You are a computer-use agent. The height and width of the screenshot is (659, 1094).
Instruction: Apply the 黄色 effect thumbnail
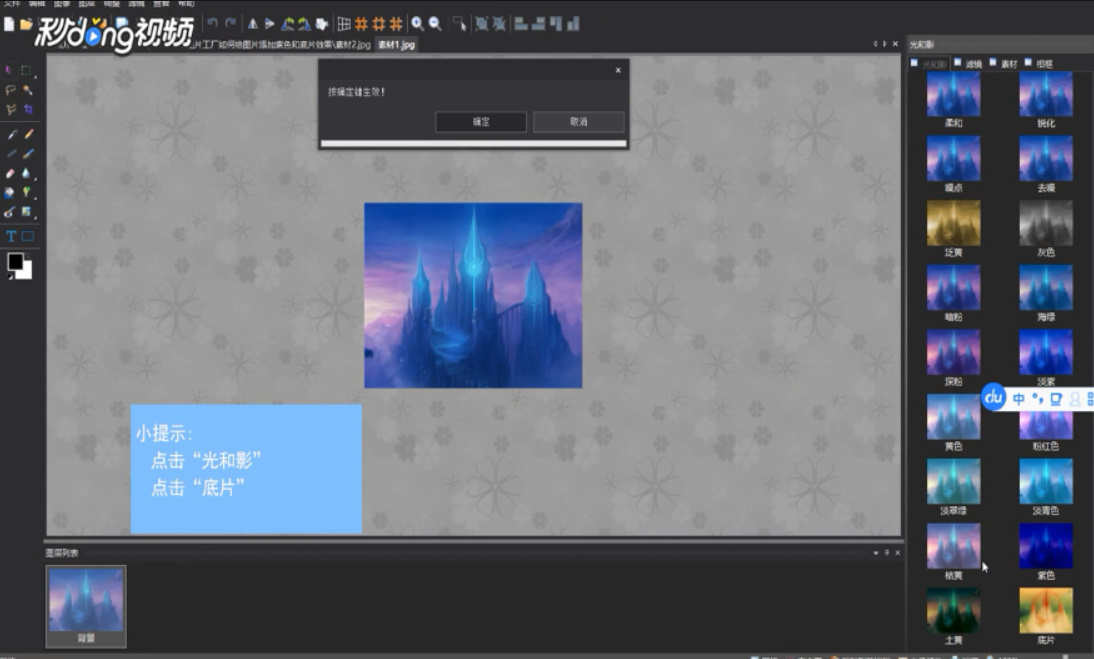click(x=953, y=417)
